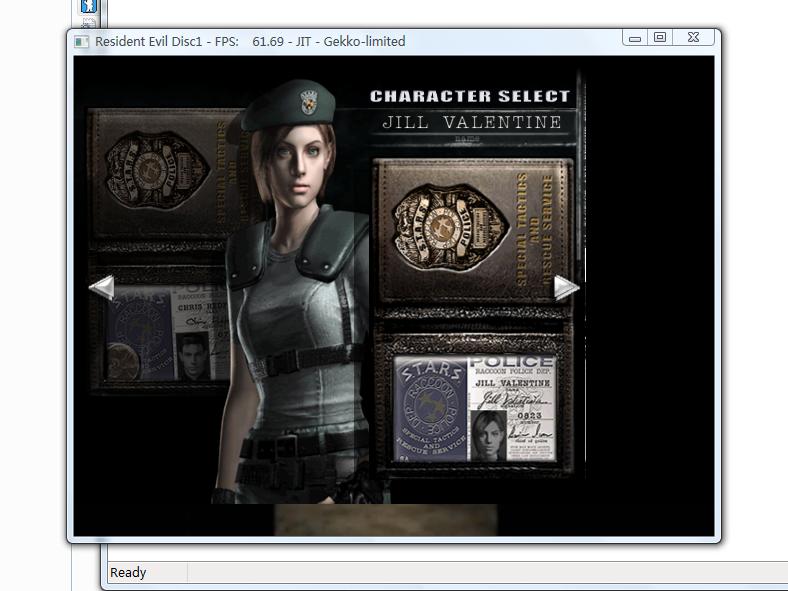Click the blue S.T.A.R.S. logo on Jill's ID card
This screenshot has height=591, width=788.
click(x=430, y=410)
